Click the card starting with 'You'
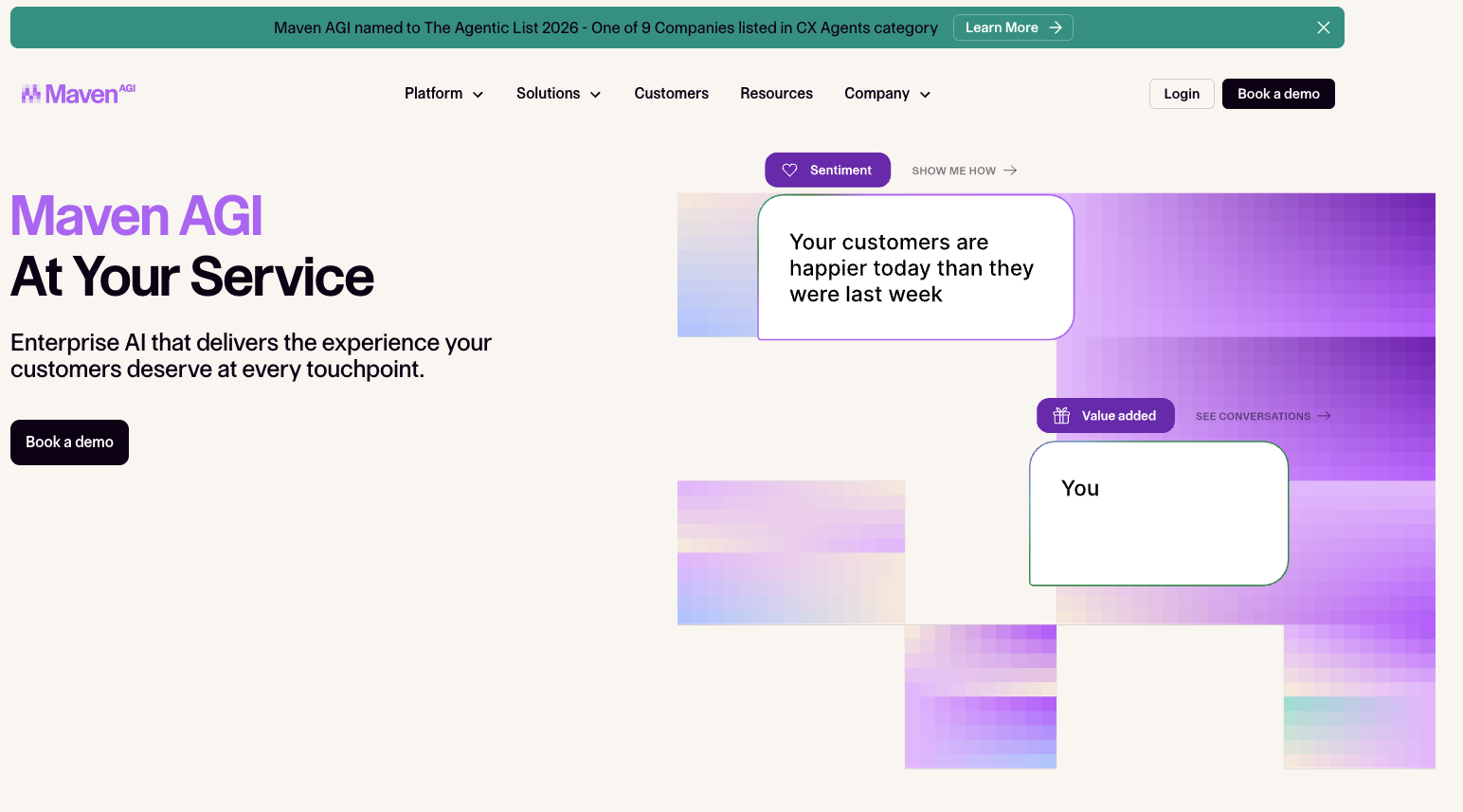The width and height of the screenshot is (1463, 812). [x=1159, y=514]
